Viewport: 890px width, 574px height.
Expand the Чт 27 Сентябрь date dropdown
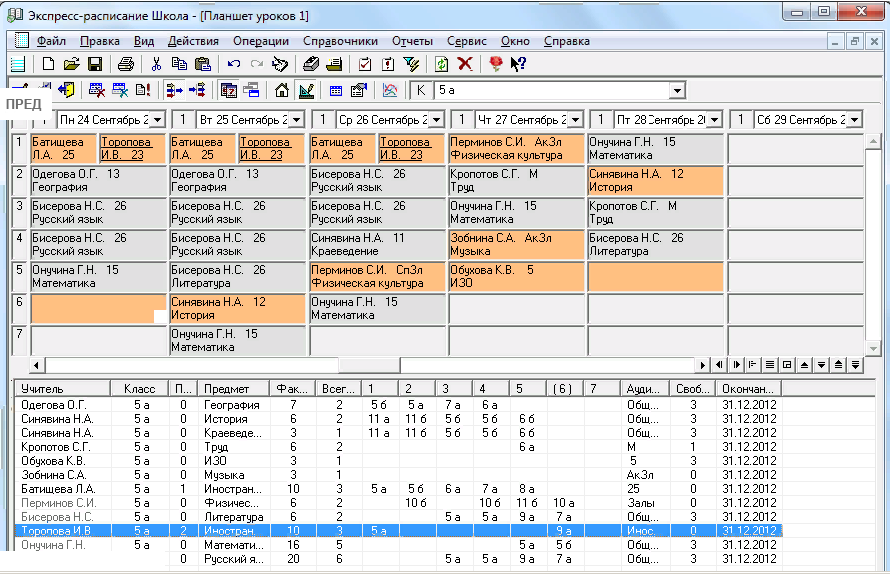[x=575, y=120]
